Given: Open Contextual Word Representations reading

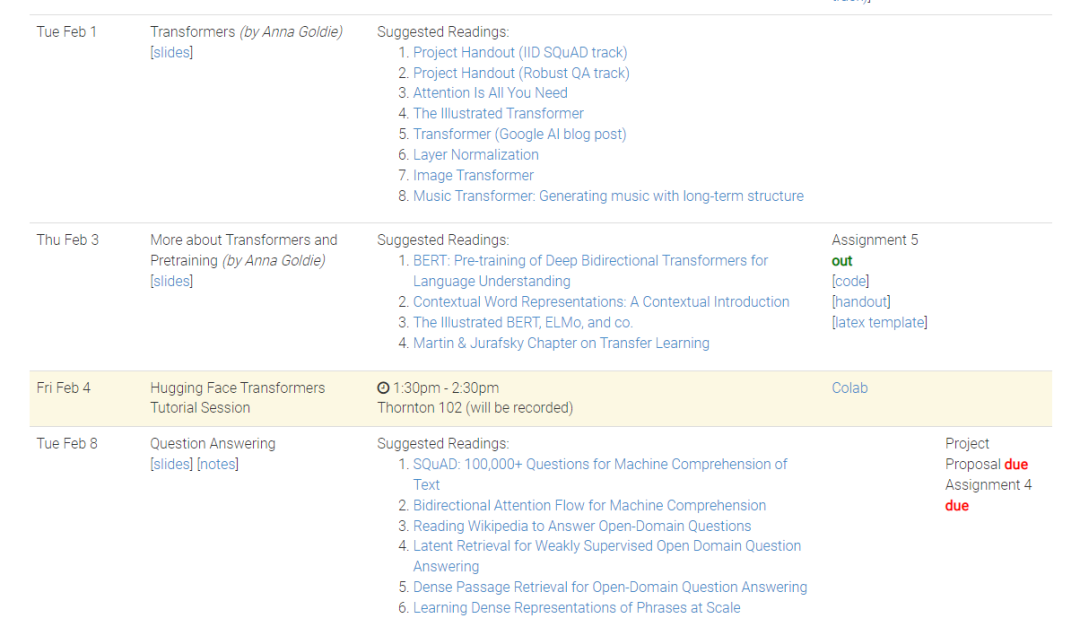Looking at the screenshot, I should tap(601, 302).
